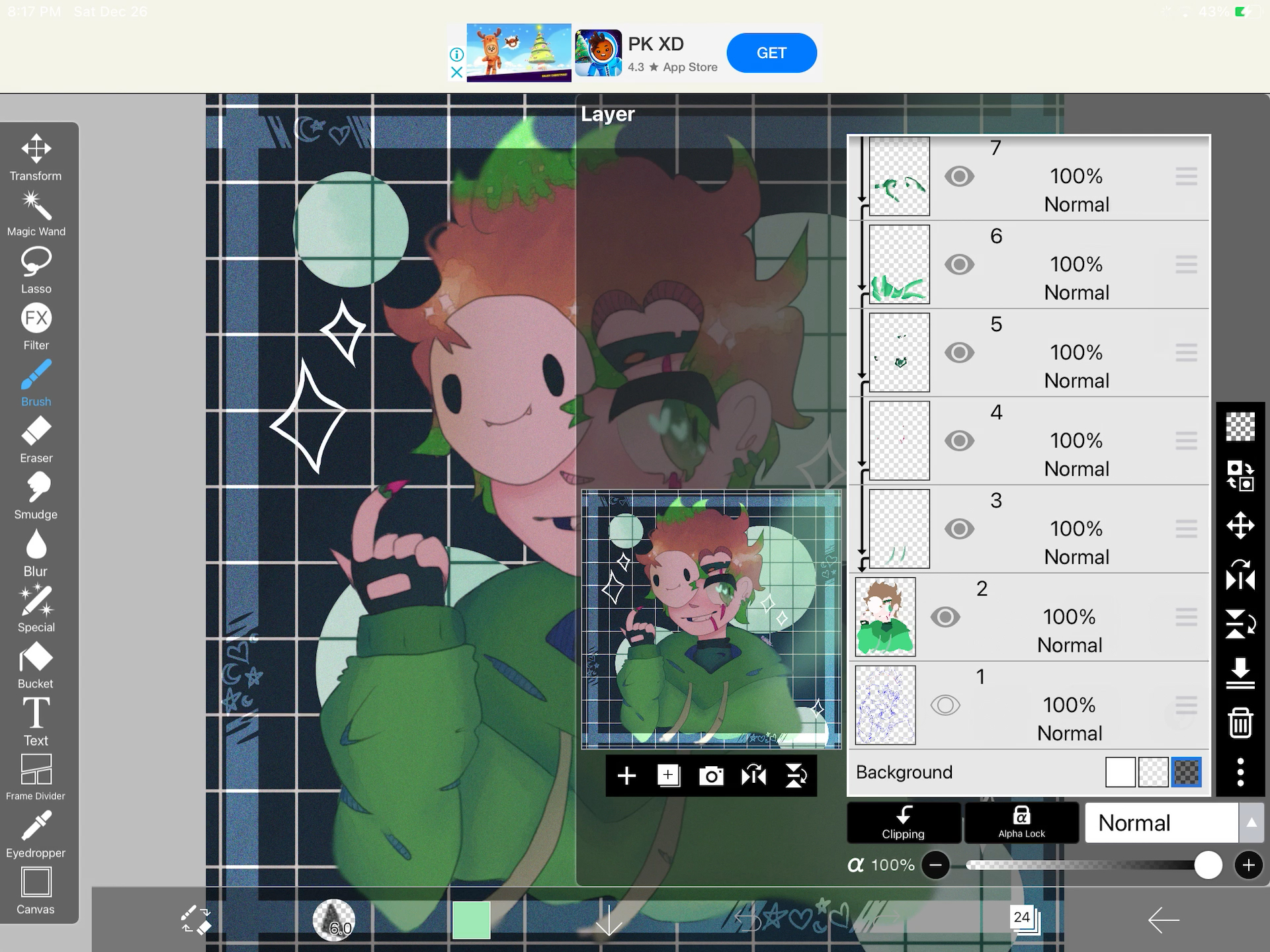This screenshot has height=952, width=1270.
Task: Select layer 6 thumbnail
Action: pyautogui.click(x=900, y=264)
